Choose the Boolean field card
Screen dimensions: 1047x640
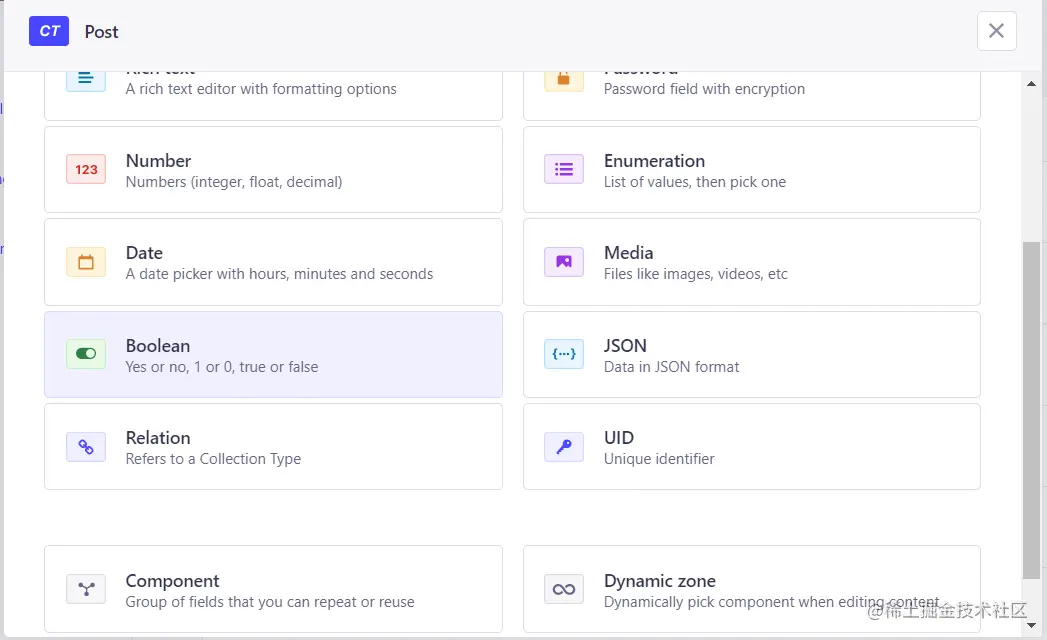tap(273, 355)
